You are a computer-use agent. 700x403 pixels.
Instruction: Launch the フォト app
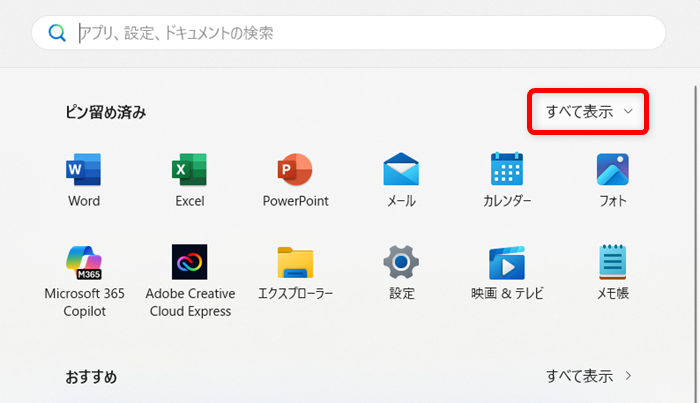point(612,180)
